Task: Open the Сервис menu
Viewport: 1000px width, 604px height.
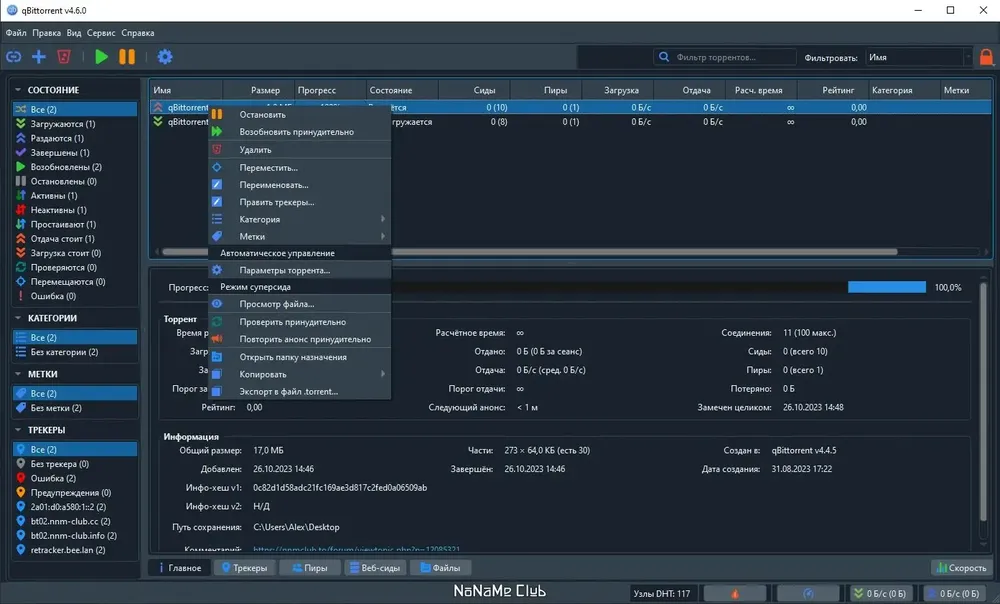Action: point(101,33)
